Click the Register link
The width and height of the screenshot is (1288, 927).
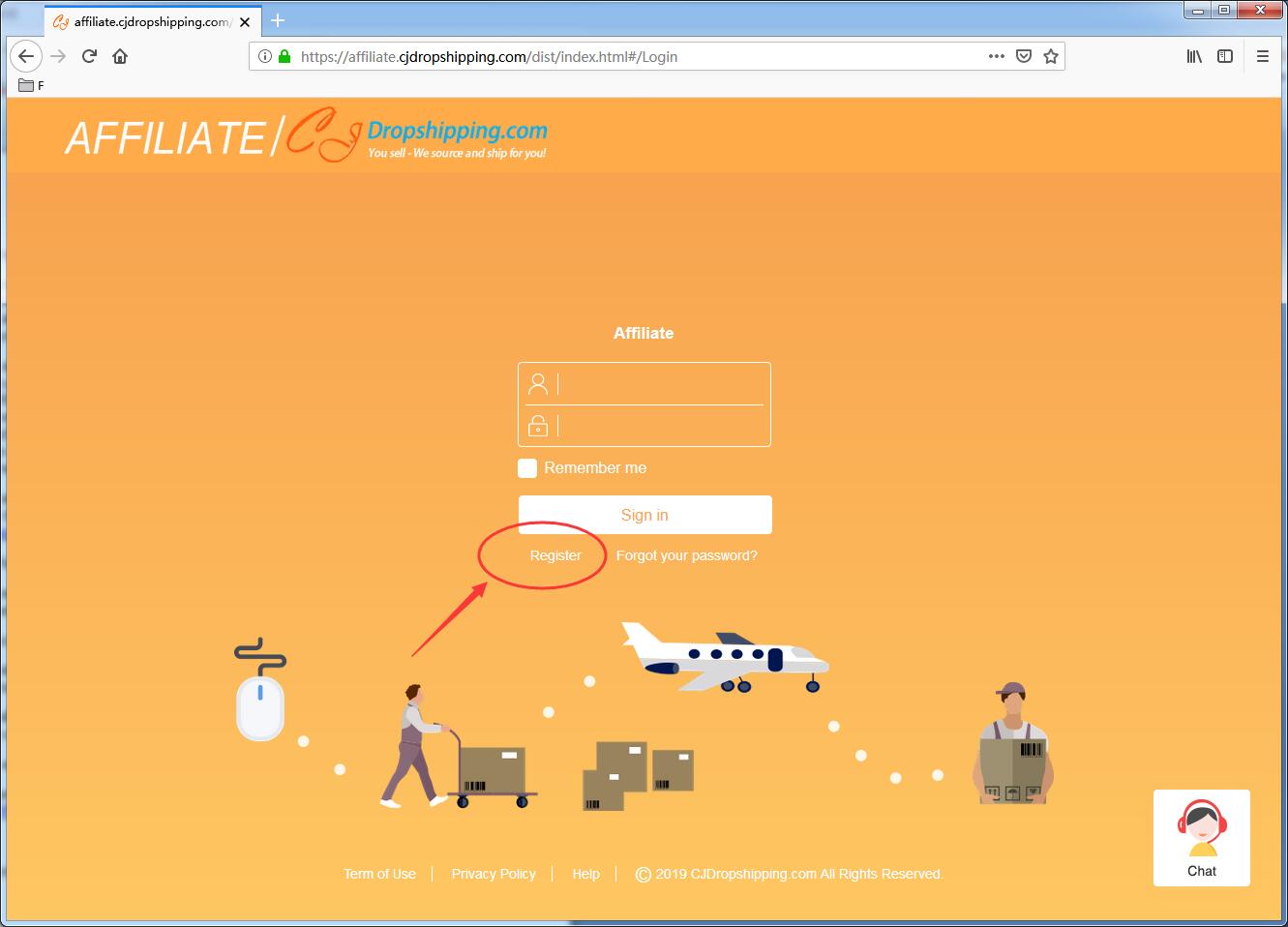point(555,555)
